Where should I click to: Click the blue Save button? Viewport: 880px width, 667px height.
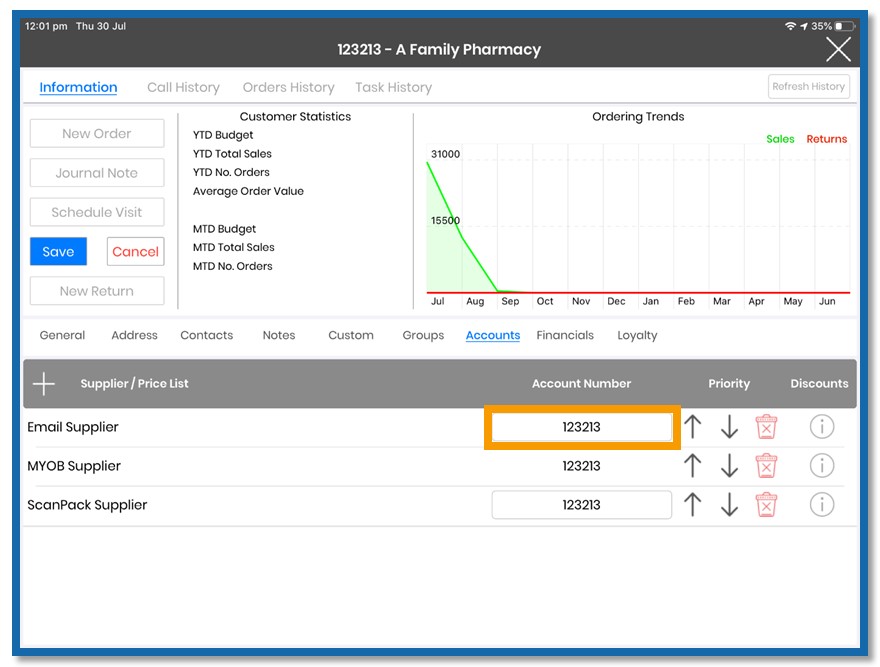click(x=58, y=252)
